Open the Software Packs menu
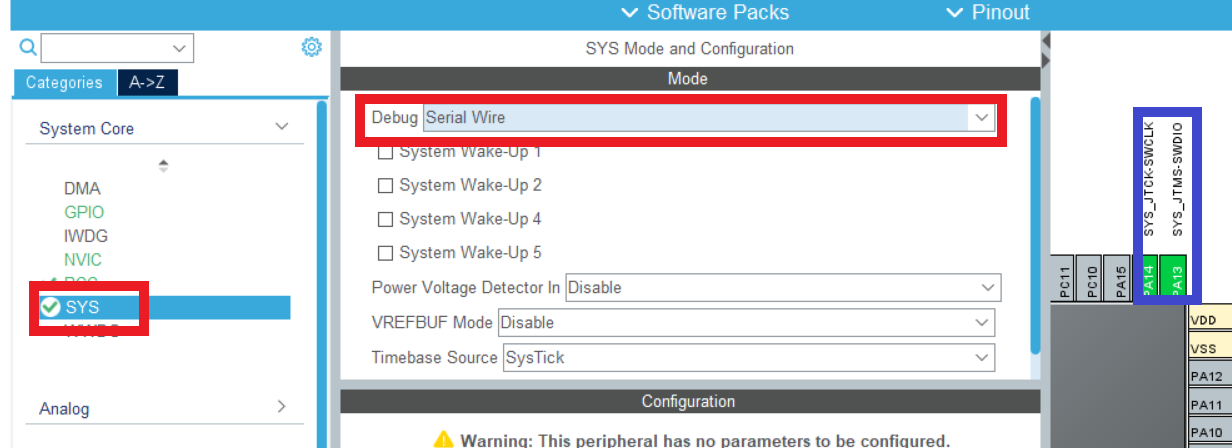The image size is (1232, 448). coord(705,13)
